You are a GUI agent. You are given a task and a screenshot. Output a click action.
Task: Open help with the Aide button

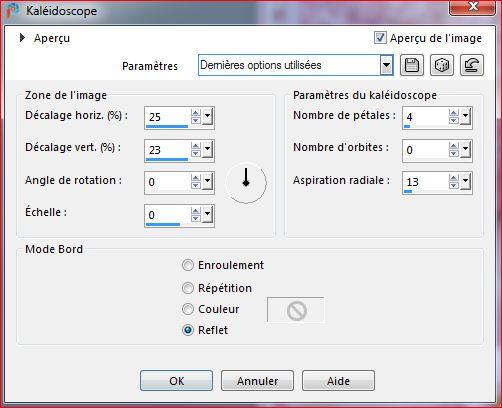338,381
